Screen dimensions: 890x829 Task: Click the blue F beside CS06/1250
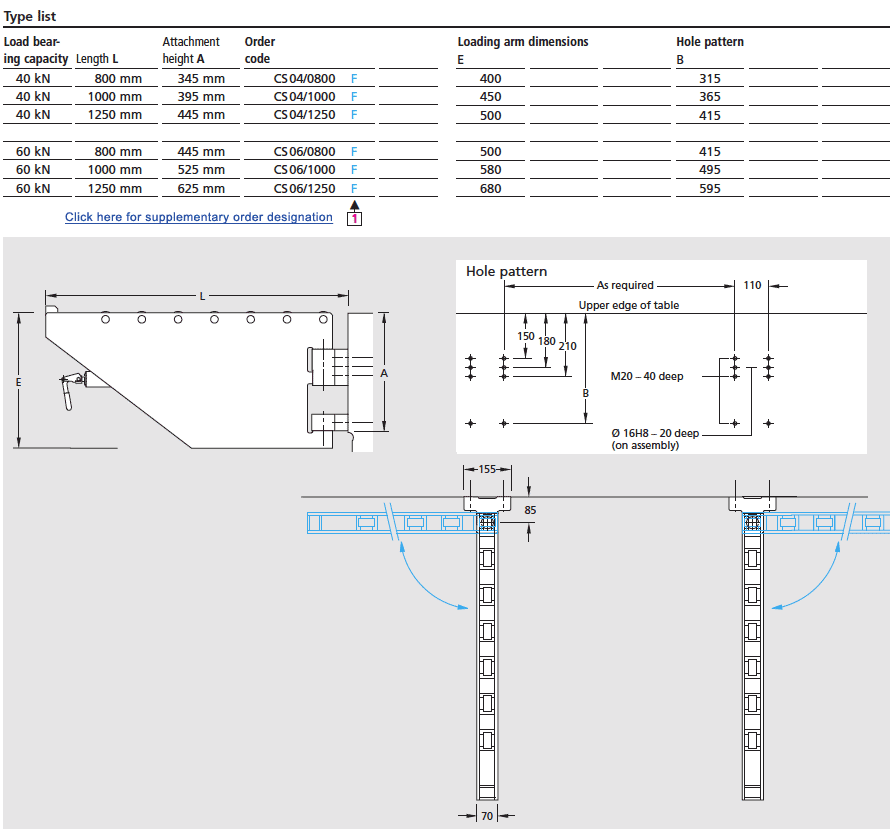354,188
